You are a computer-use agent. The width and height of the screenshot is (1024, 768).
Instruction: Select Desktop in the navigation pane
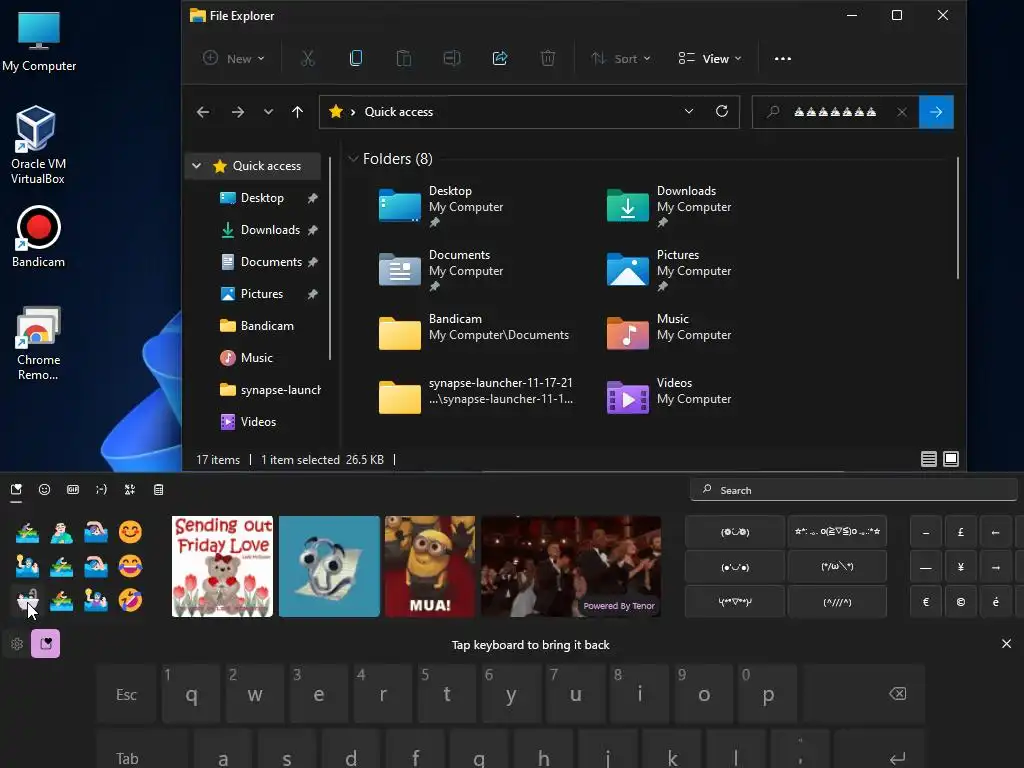click(x=262, y=198)
